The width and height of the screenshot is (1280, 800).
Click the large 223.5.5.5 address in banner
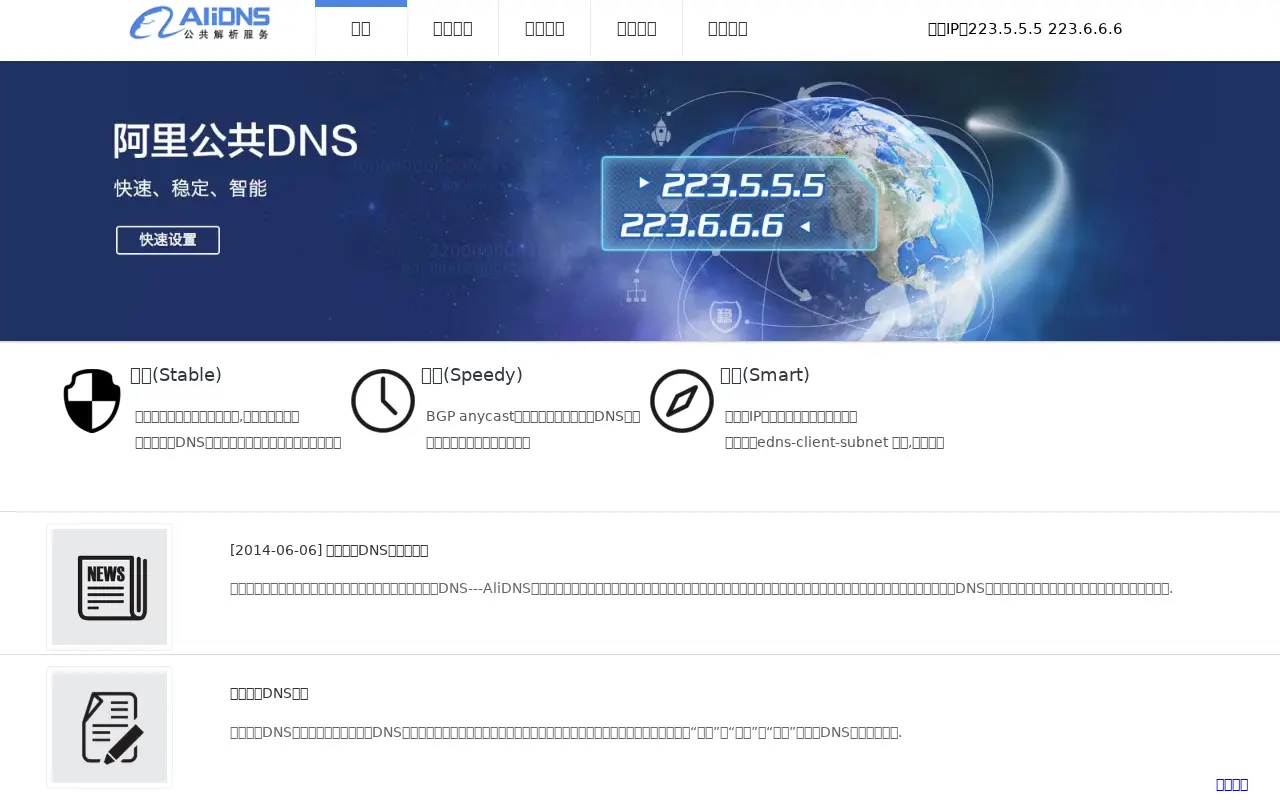pyautogui.click(x=743, y=185)
